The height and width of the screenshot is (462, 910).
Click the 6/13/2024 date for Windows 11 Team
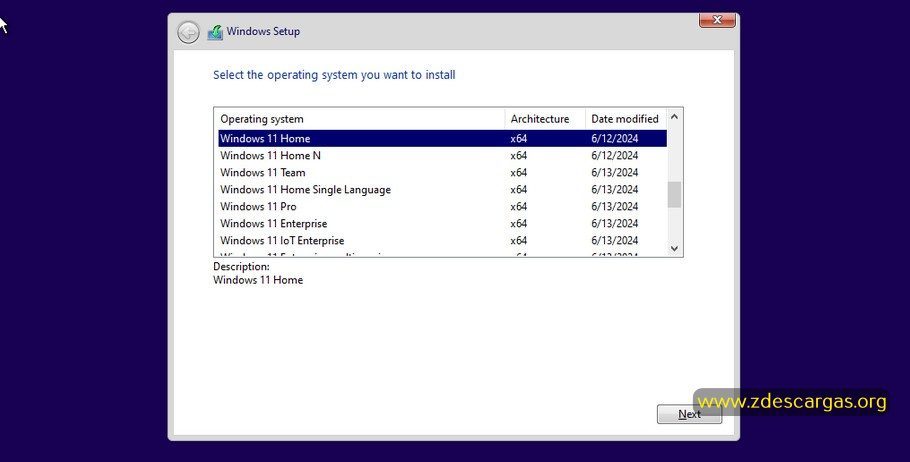pyautogui.click(x=615, y=172)
